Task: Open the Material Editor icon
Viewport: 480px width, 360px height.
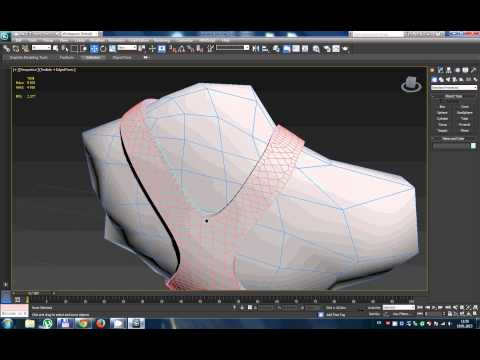Action: 316,49
